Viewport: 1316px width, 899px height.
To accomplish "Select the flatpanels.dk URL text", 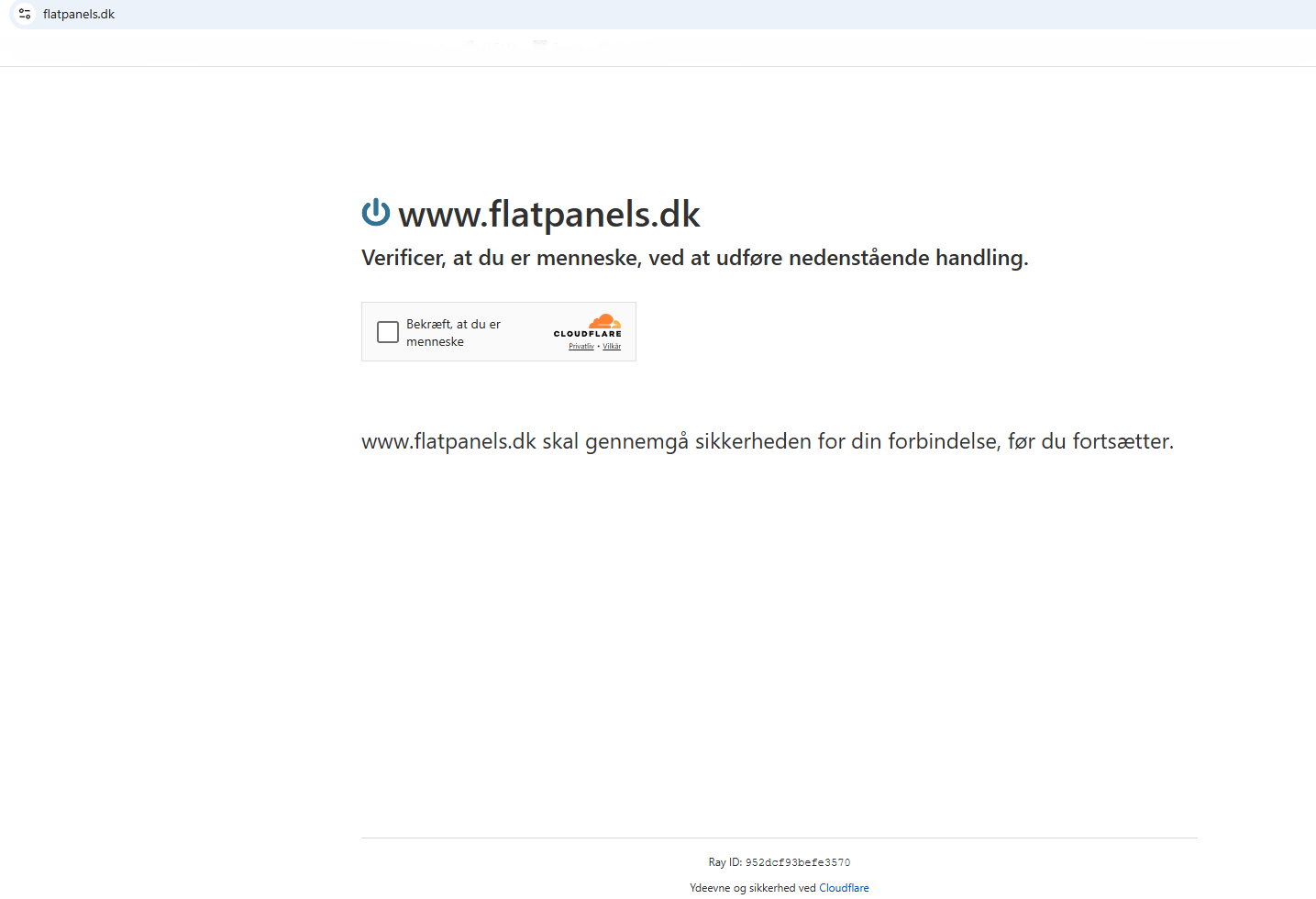I will tap(79, 15).
